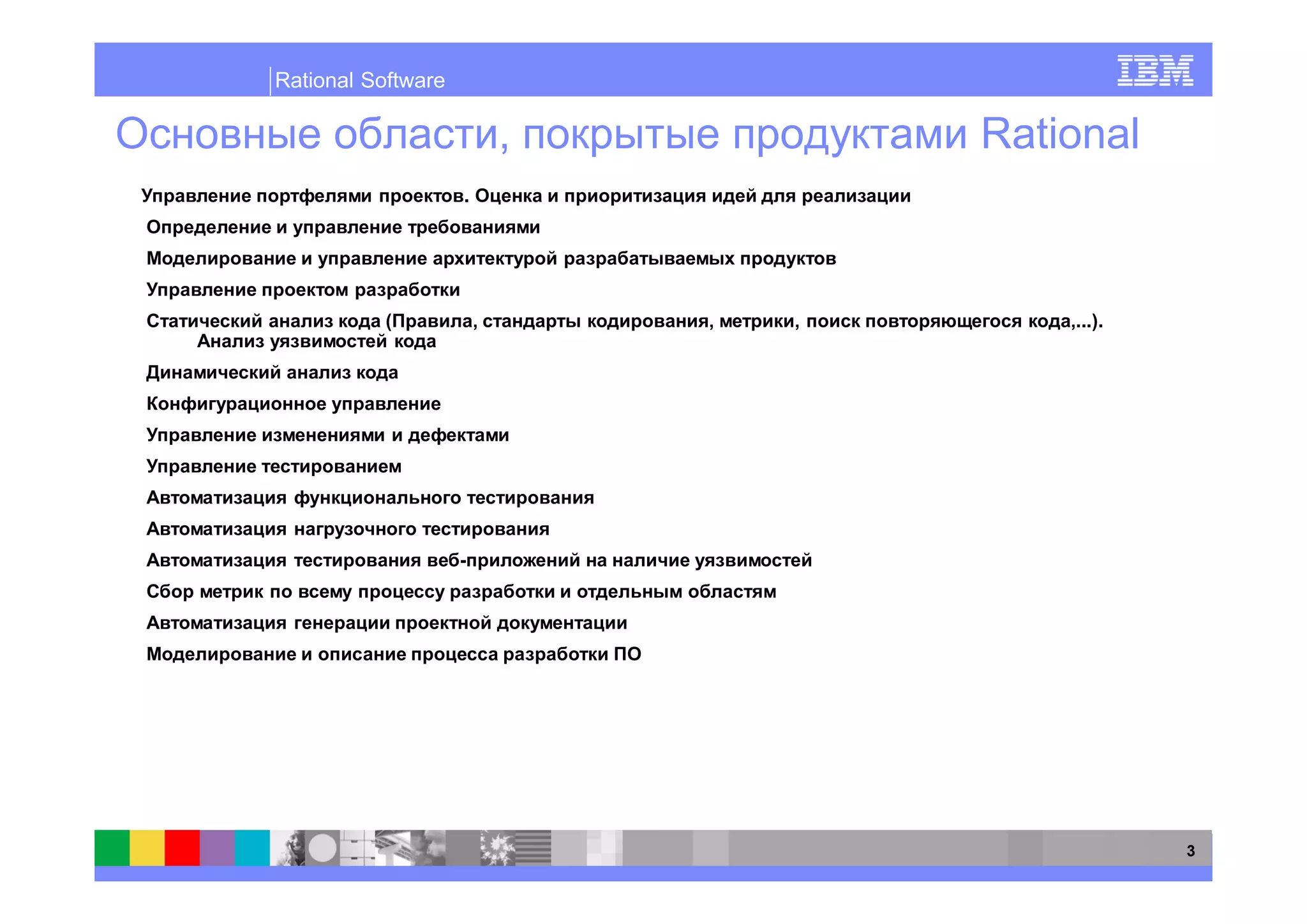Select the line 'Управление проектом разработки'
The width and height of the screenshot is (1307, 924).
tap(303, 290)
